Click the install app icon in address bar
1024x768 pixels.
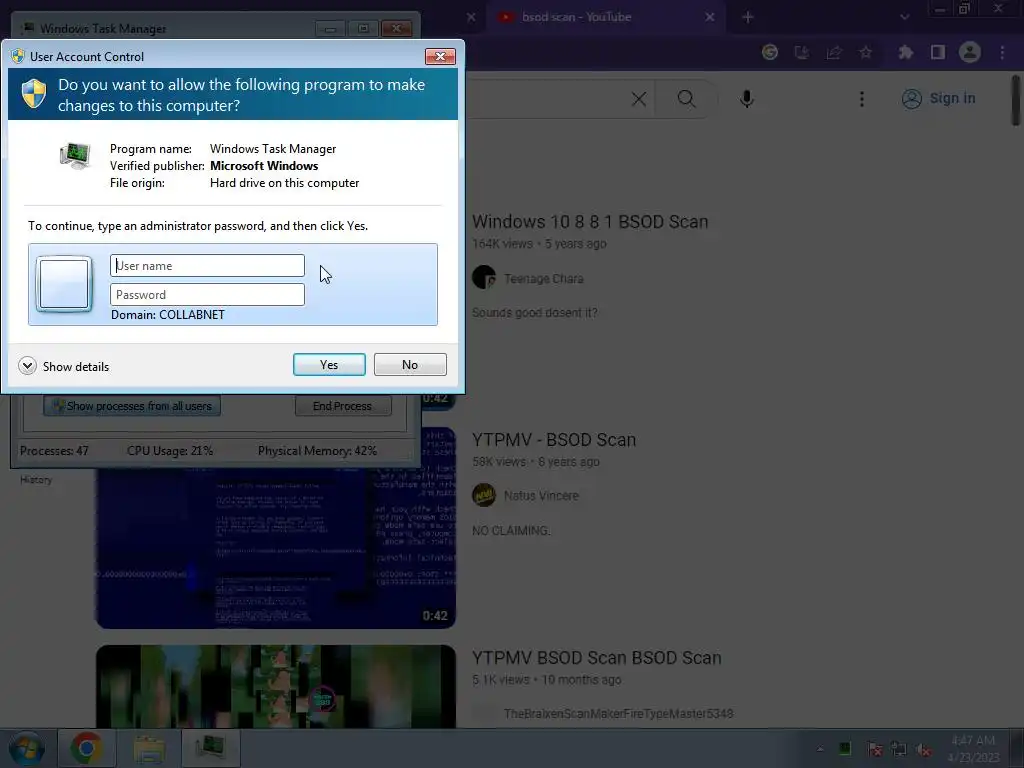pyautogui.click(x=801, y=52)
